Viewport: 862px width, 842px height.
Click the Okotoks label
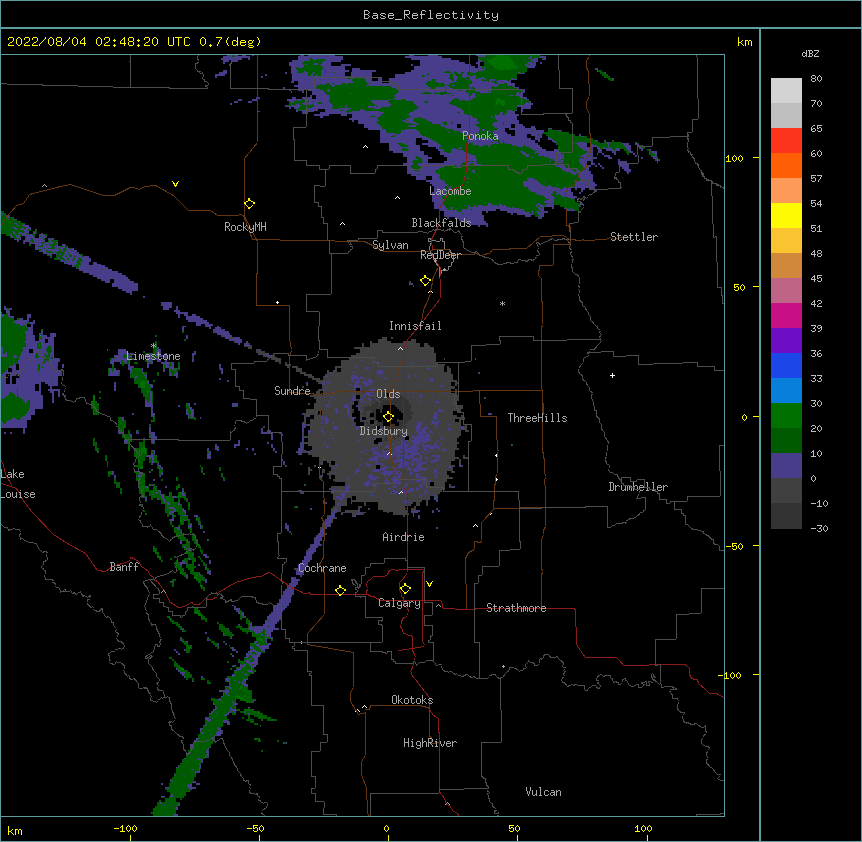412,700
